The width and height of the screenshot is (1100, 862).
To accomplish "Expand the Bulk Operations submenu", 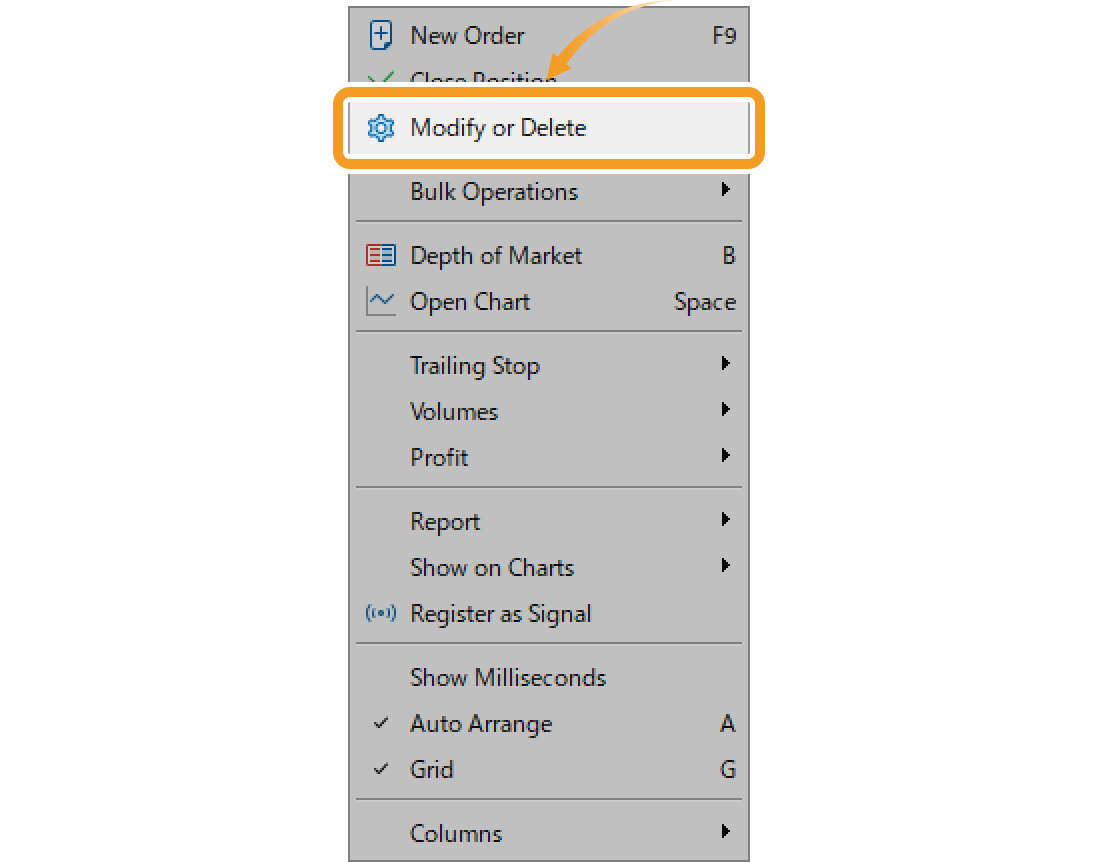I will point(493,191).
